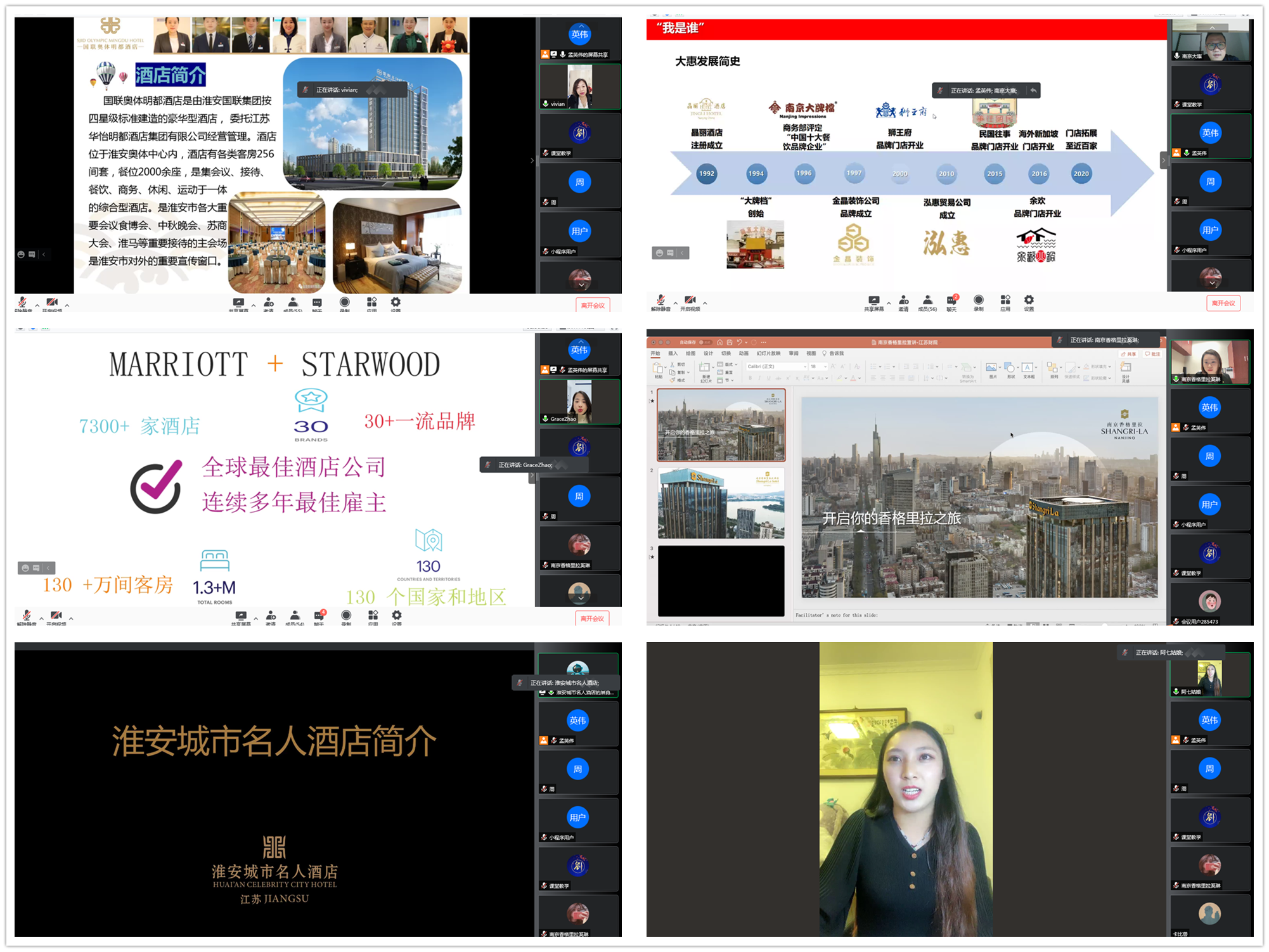Expand share screen options arrow in 大惠发展简史 meeting
The width and height of the screenshot is (1269, 952).
[x=889, y=303]
